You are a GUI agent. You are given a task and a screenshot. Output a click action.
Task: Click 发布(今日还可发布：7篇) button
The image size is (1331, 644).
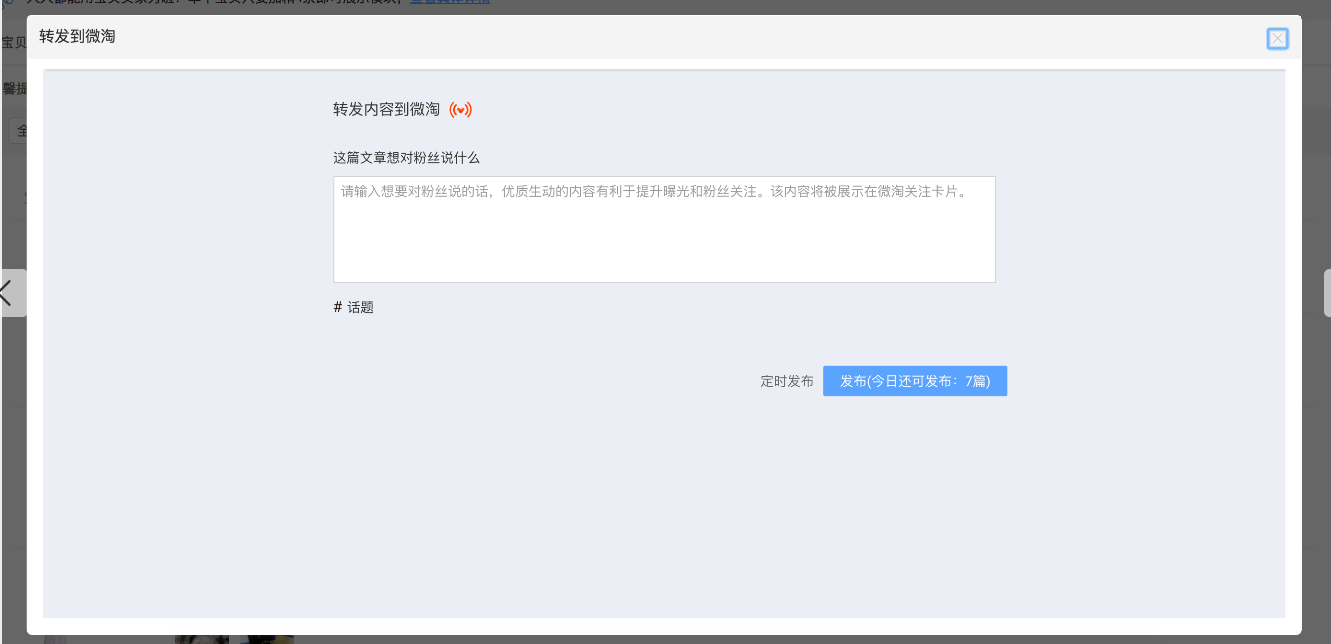click(915, 381)
